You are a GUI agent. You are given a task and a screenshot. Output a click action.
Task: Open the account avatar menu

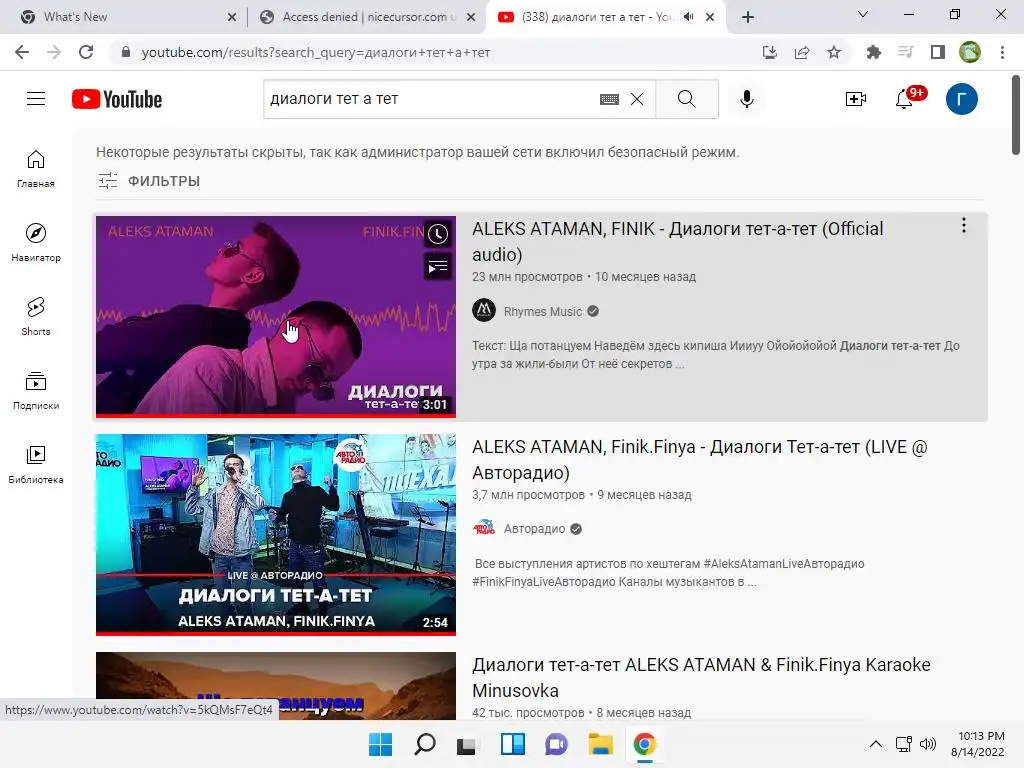coord(961,99)
